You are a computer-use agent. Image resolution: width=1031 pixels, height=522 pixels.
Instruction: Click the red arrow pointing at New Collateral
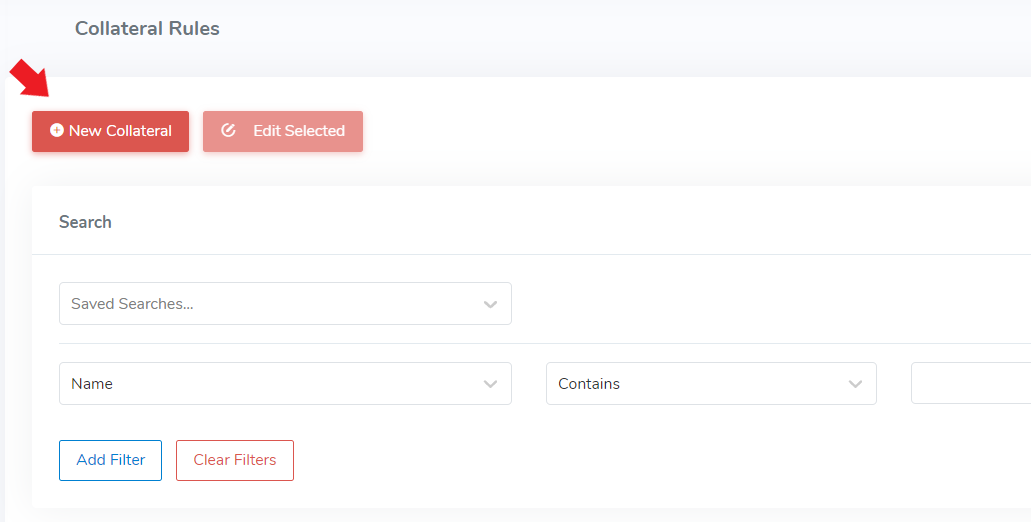point(28,78)
